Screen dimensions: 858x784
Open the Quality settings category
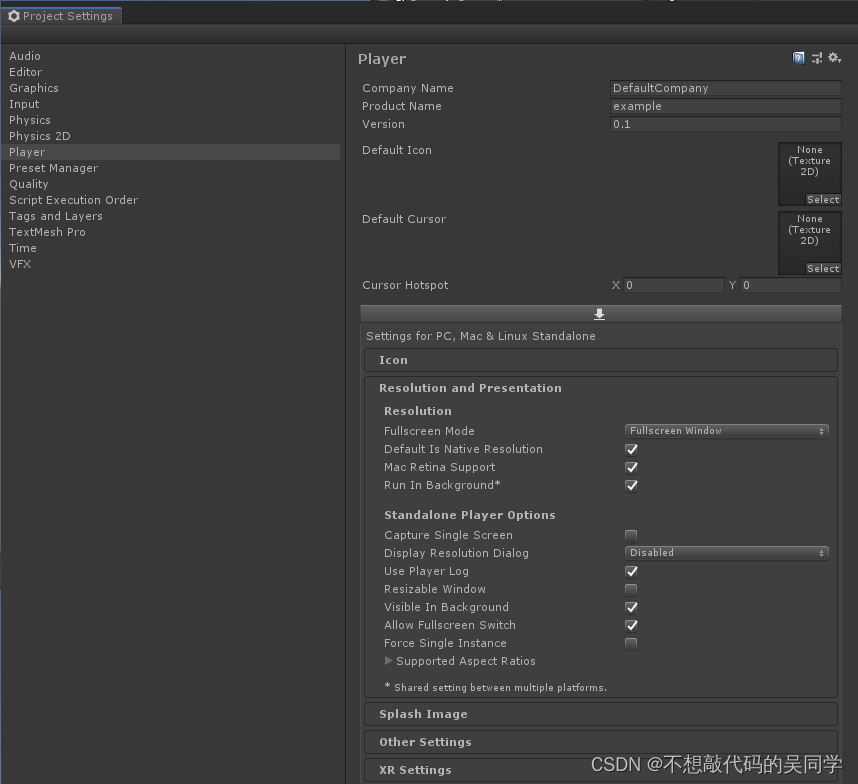(x=29, y=184)
